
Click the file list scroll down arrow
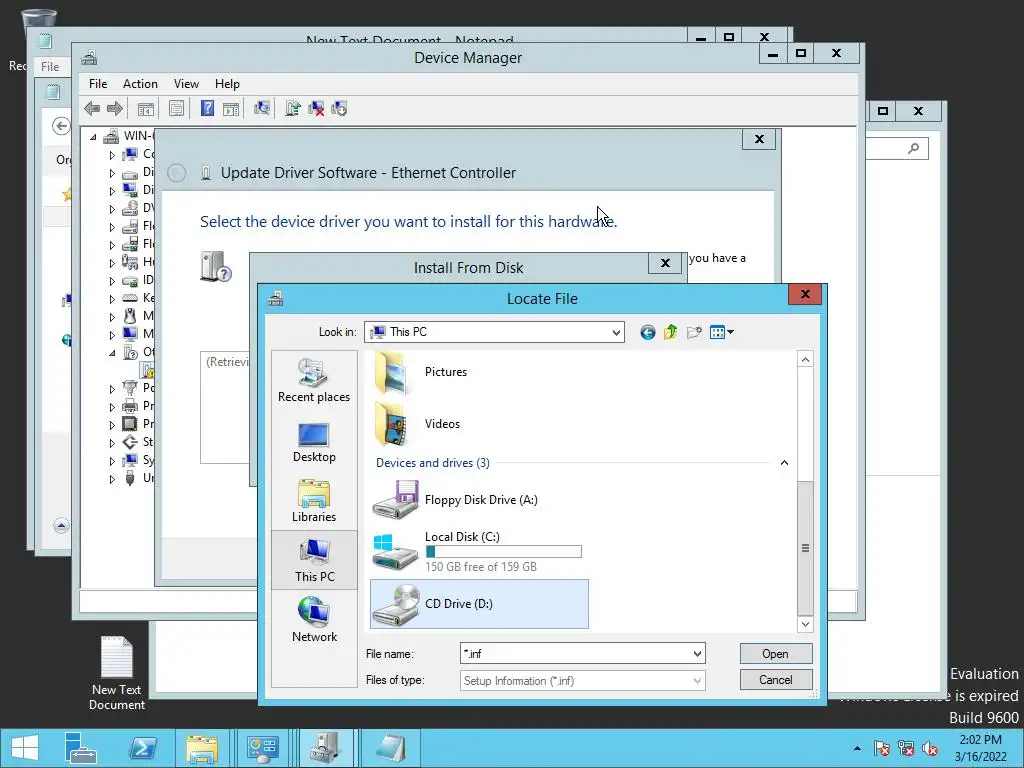(x=805, y=624)
